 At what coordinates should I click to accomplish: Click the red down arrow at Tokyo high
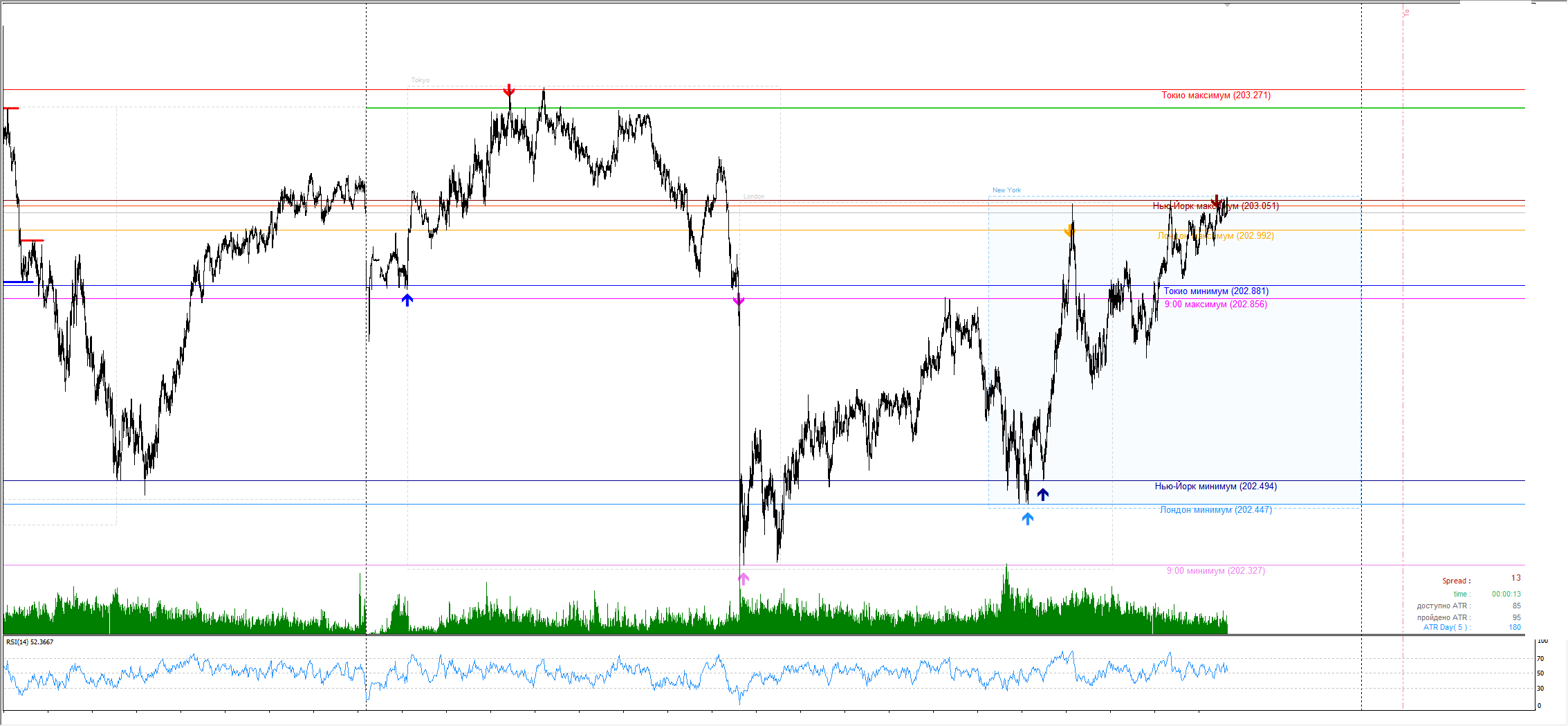(509, 91)
